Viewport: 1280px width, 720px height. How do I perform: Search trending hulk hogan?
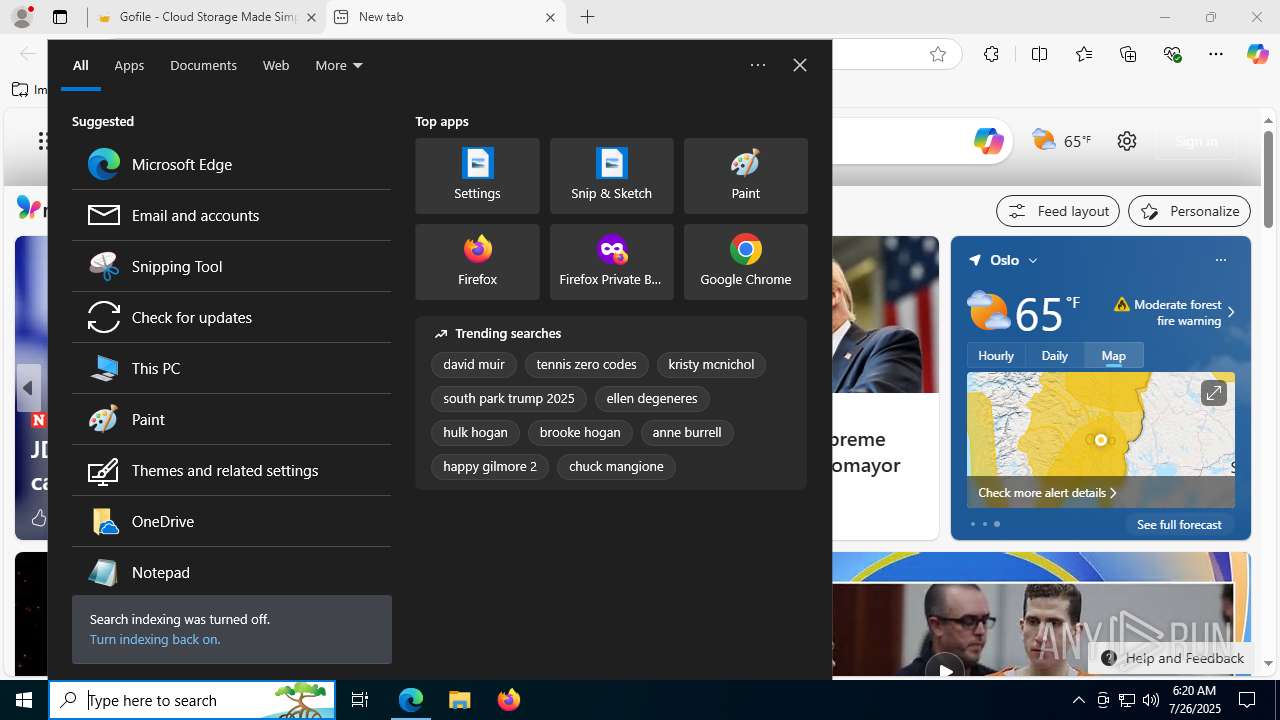pos(475,433)
